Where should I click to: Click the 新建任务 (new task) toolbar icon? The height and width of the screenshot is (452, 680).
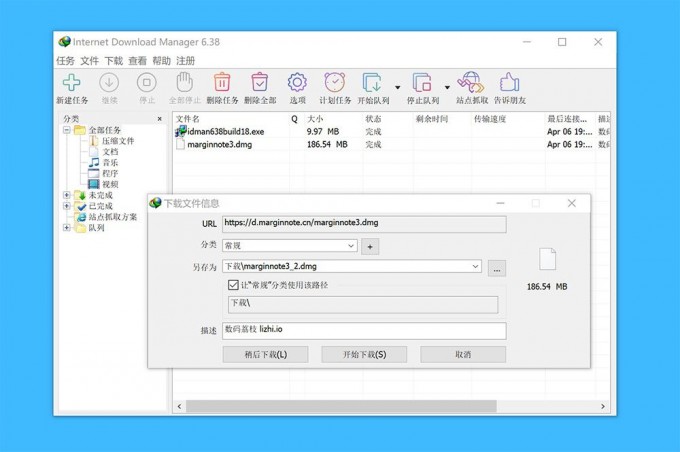[72, 84]
